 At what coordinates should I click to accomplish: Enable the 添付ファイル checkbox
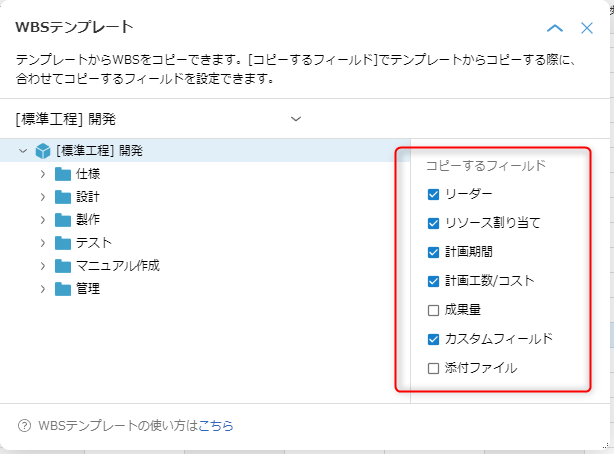click(x=433, y=368)
